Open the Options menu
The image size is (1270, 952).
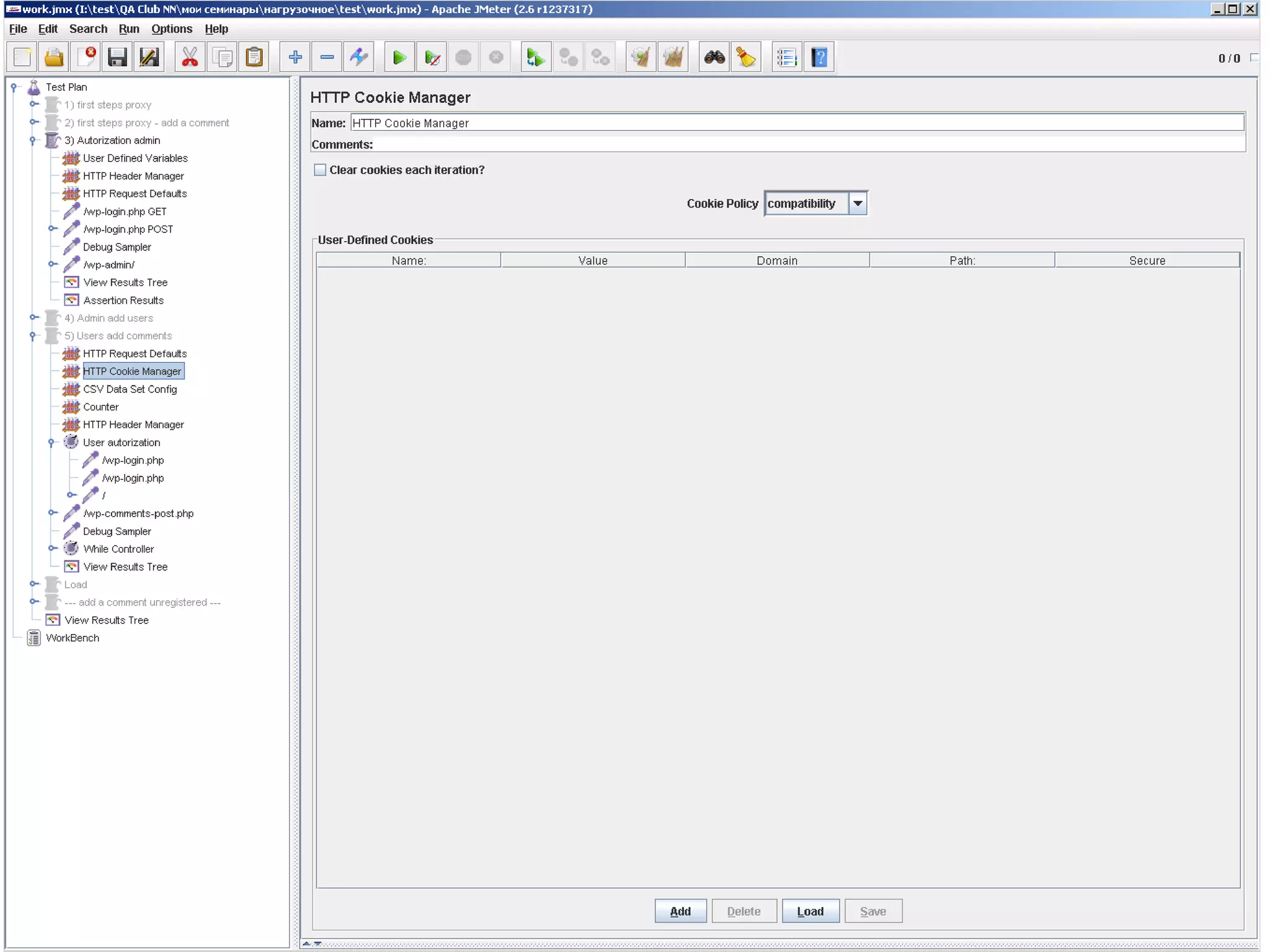point(171,29)
